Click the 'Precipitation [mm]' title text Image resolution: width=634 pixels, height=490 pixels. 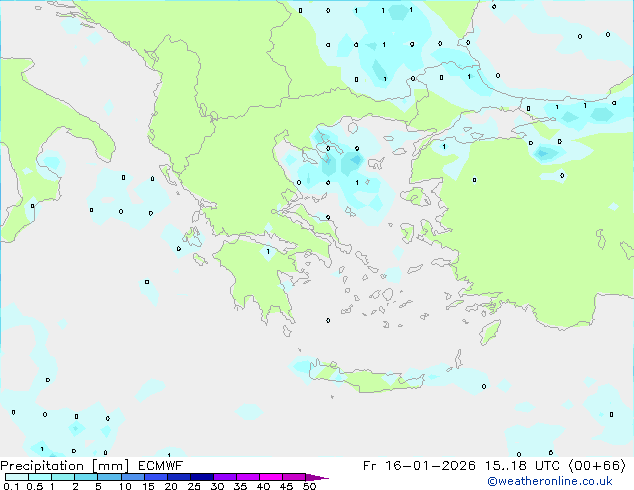click(x=64, y=466)
